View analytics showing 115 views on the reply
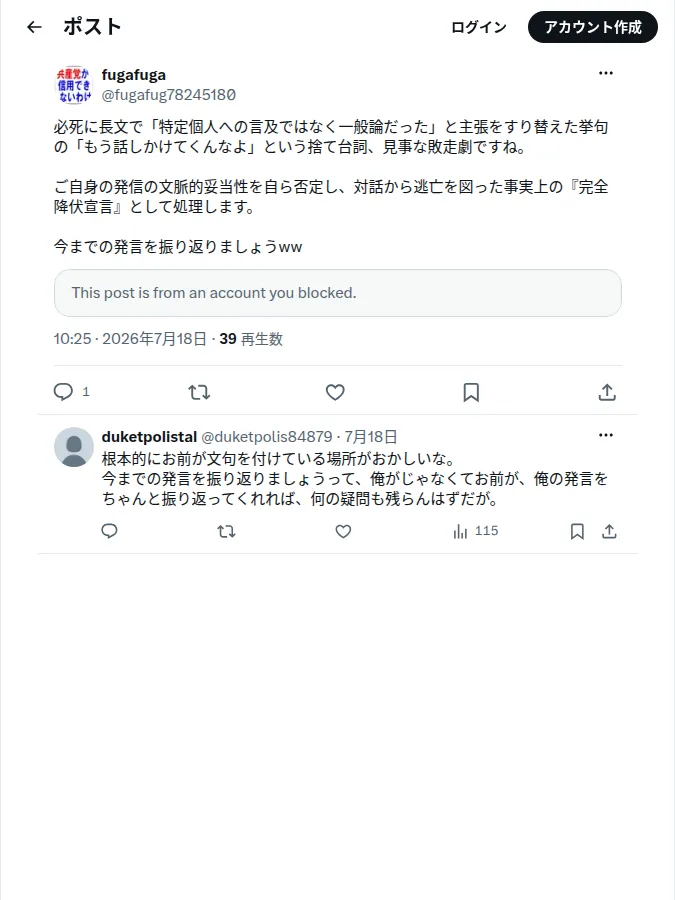The width and height of the screenshot is (675, 900). click(x=475, y=532)
